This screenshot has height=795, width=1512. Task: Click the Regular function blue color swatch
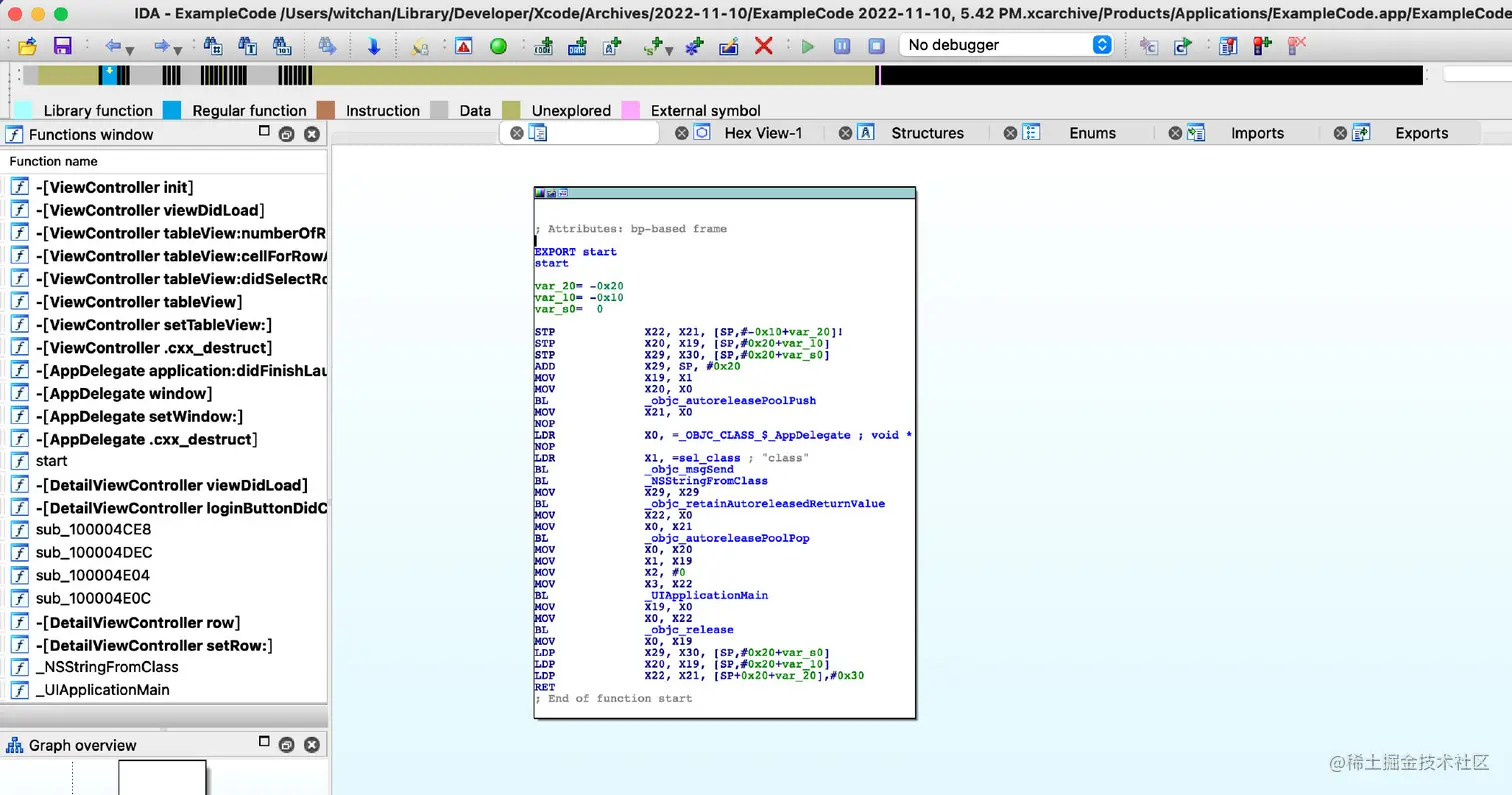point(172,110)
